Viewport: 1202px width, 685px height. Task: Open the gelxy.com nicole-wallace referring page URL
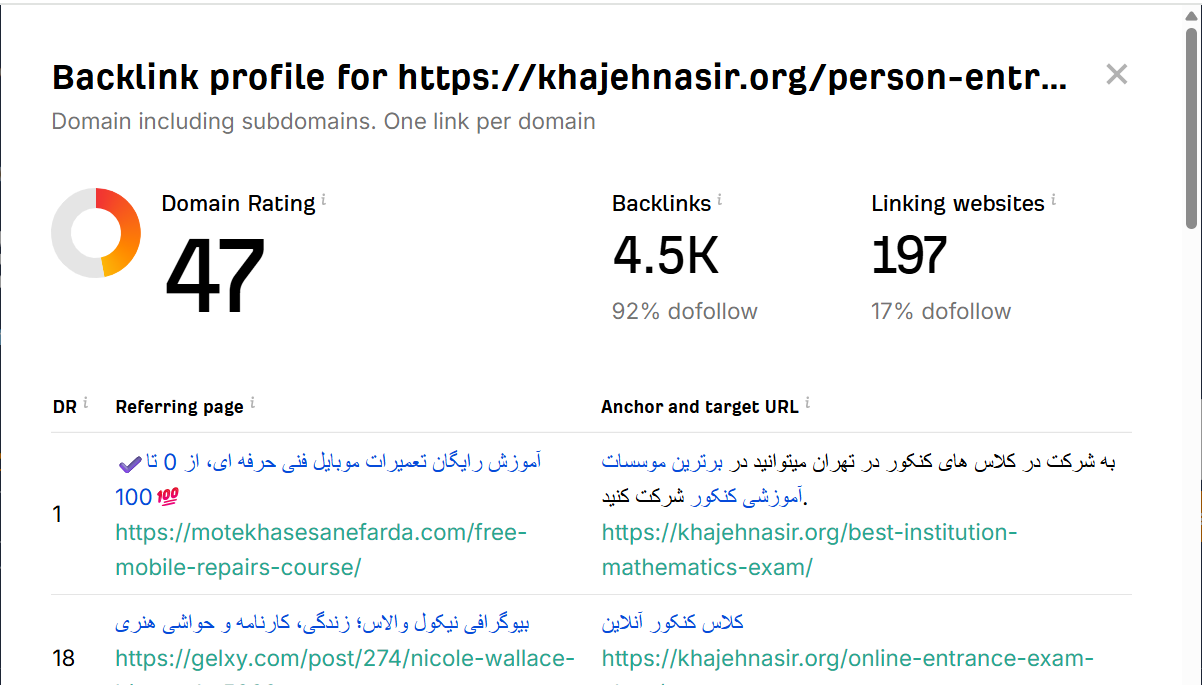[344, 659]
